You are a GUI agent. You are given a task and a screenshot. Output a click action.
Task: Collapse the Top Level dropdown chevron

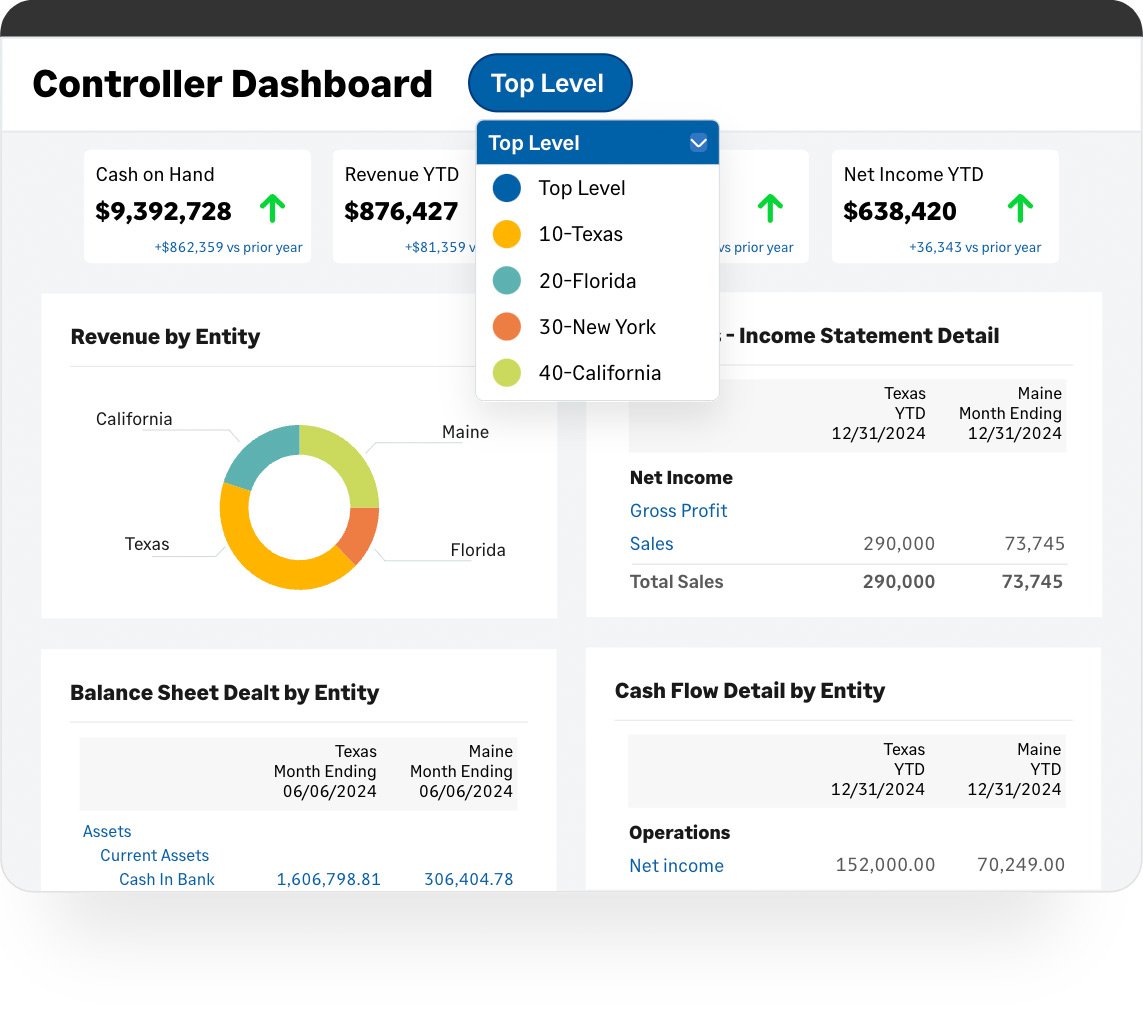698,143
